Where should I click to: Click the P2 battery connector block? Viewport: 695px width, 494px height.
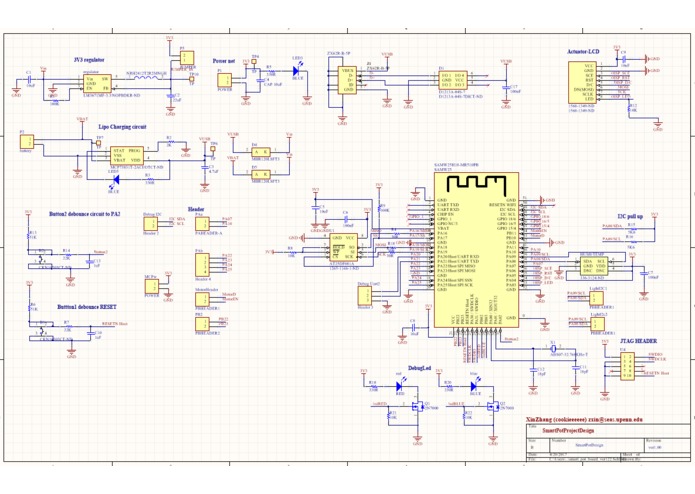click(27, 142)
